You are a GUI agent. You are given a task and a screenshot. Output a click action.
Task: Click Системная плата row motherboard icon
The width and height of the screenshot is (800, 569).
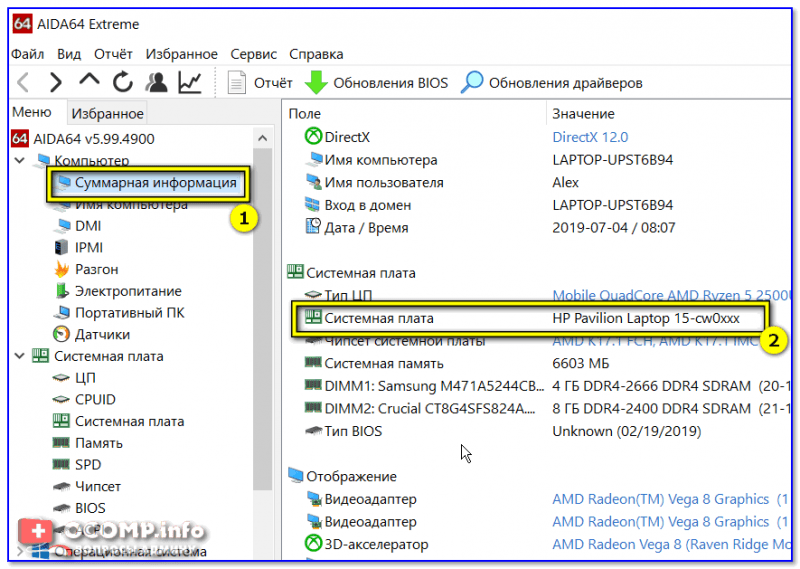point(313,317)
